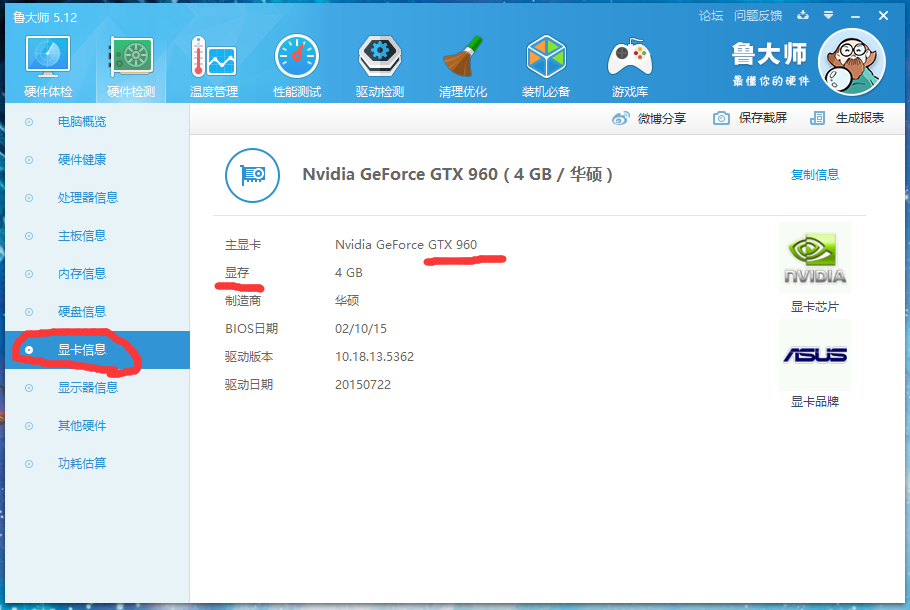Click the ASUS 显卡品牌 logo
This screenshot has width=910, height=610.
tap(815, 355)
